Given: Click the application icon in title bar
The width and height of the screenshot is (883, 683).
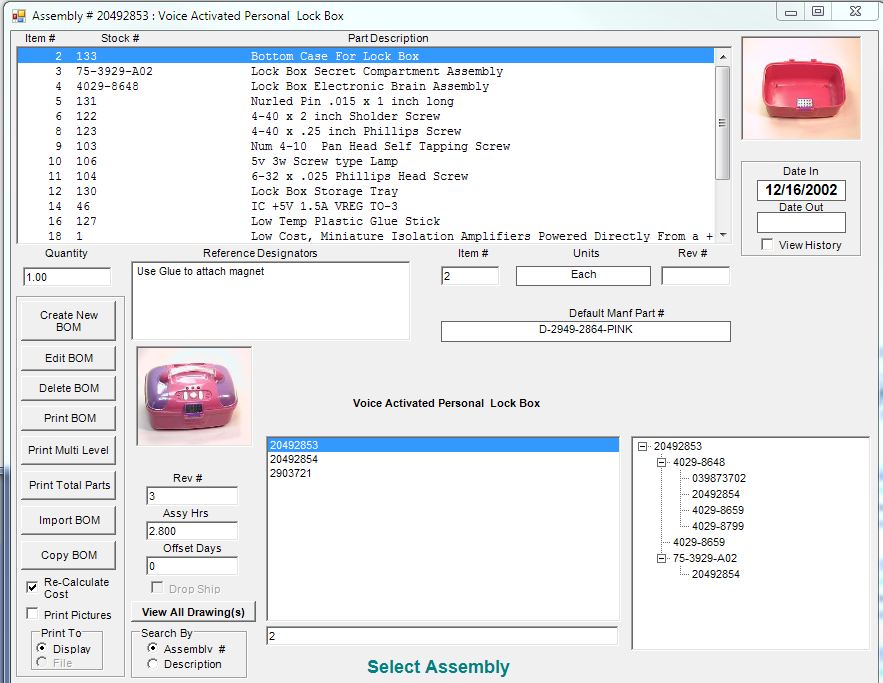Looking at the screenshot, I should click(19, 16).
